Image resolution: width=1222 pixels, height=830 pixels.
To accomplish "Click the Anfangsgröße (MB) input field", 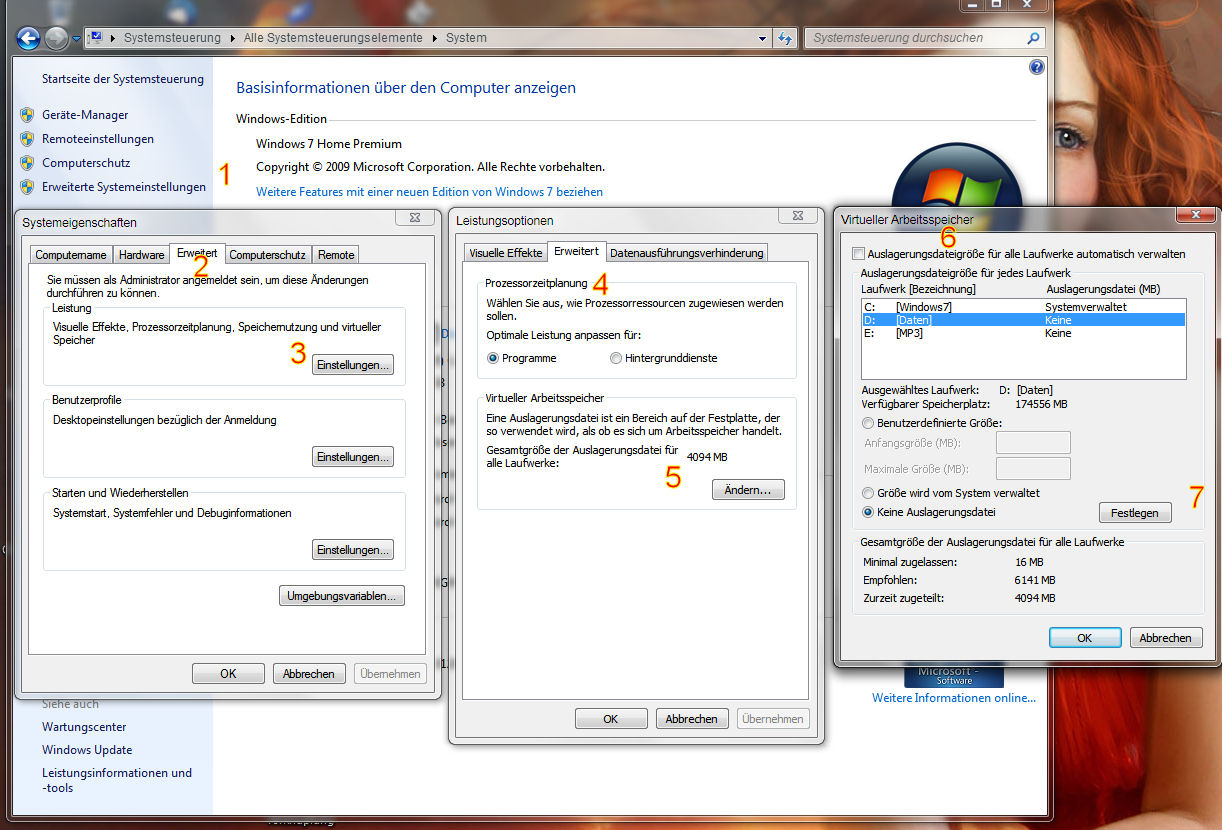I will (1033, 442).
